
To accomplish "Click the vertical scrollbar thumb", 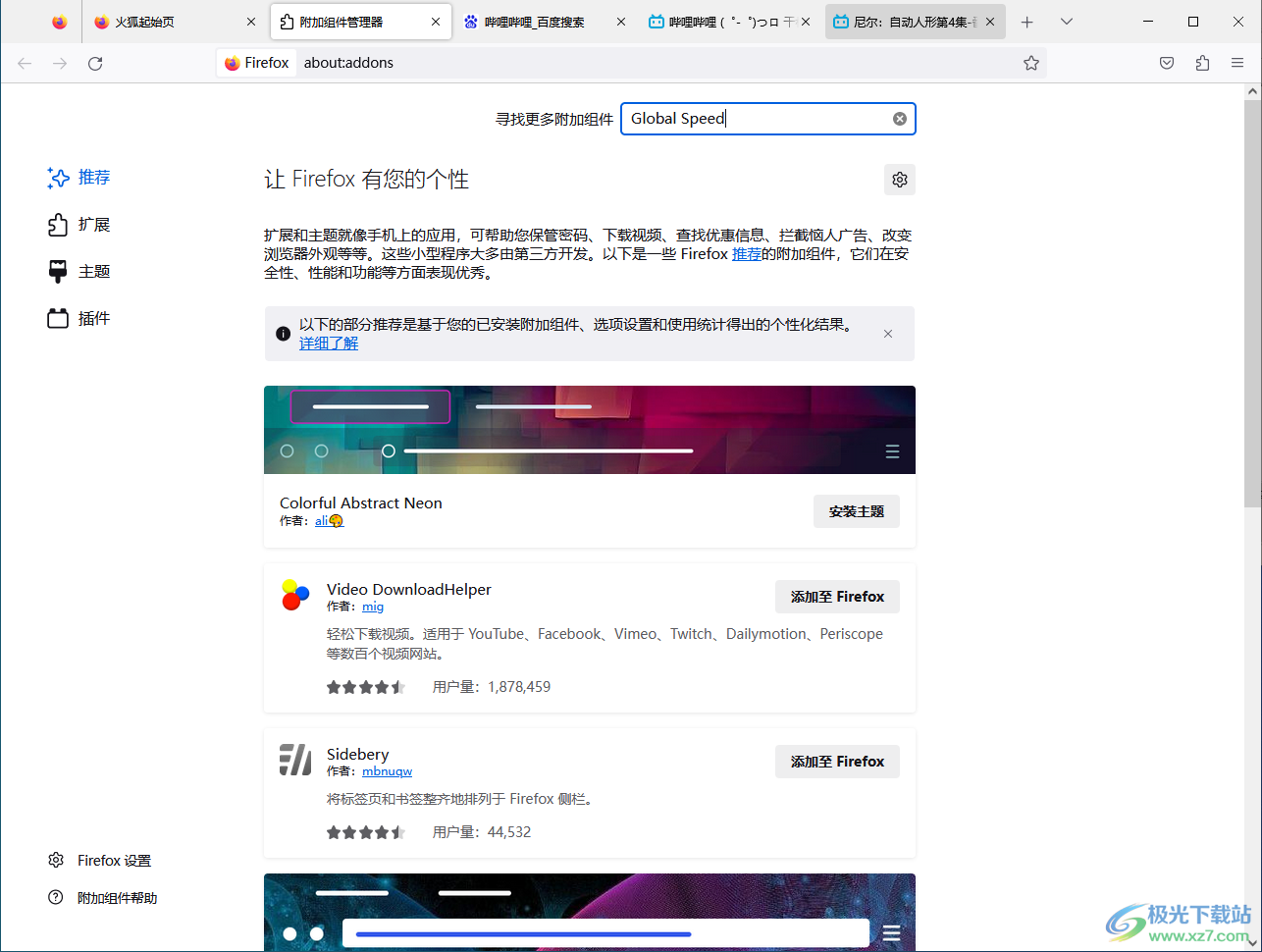I will (x=1252, y=304).
